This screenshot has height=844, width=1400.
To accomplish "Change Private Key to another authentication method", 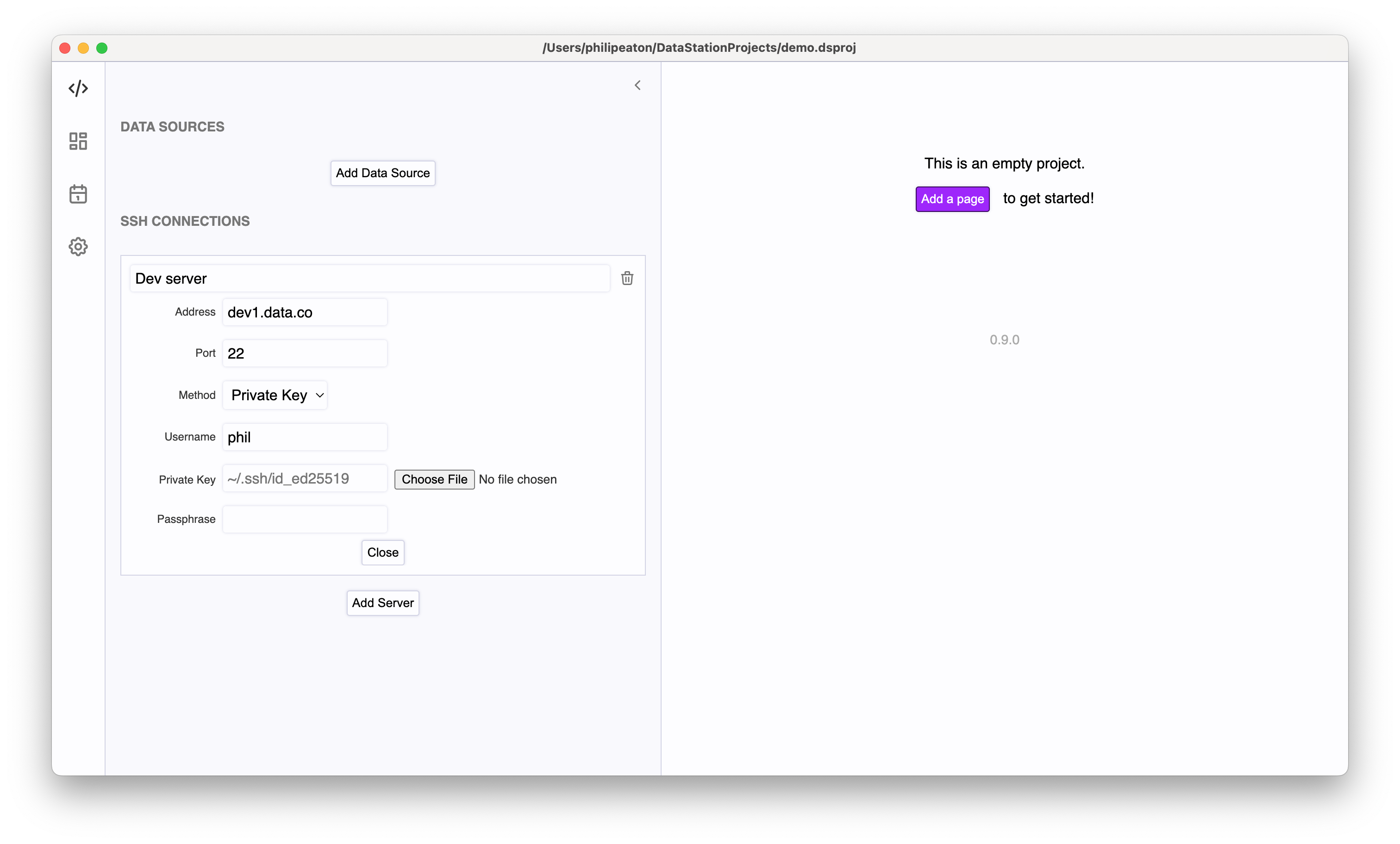I will pyautogui.click(x=275, y=395).
